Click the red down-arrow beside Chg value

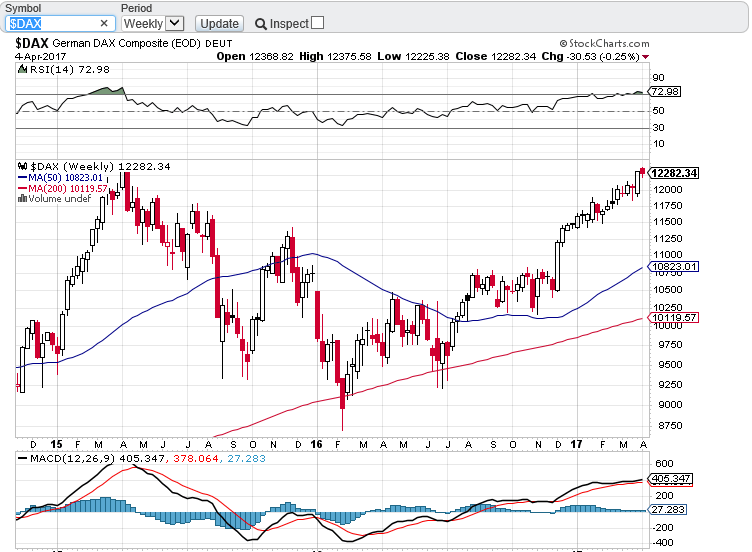click(646, 57)
